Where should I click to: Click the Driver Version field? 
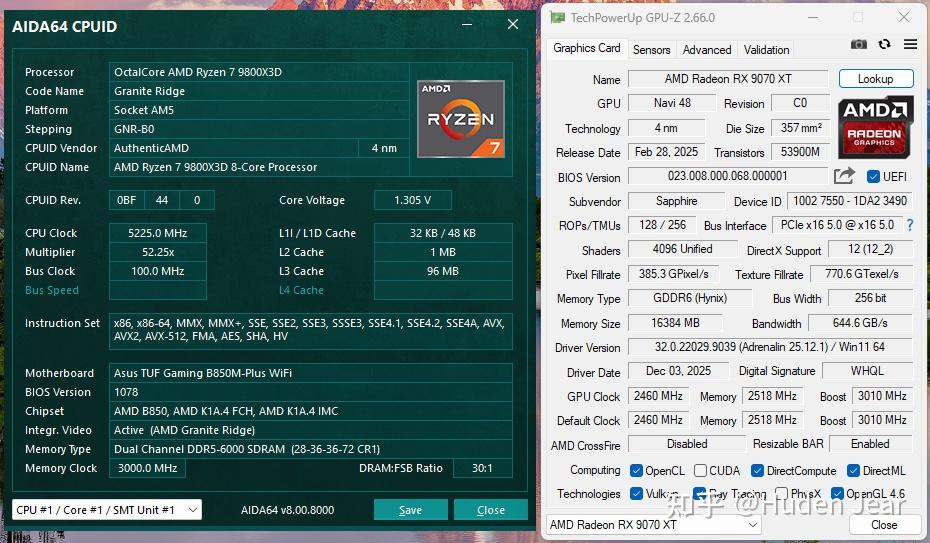[770, 347]
